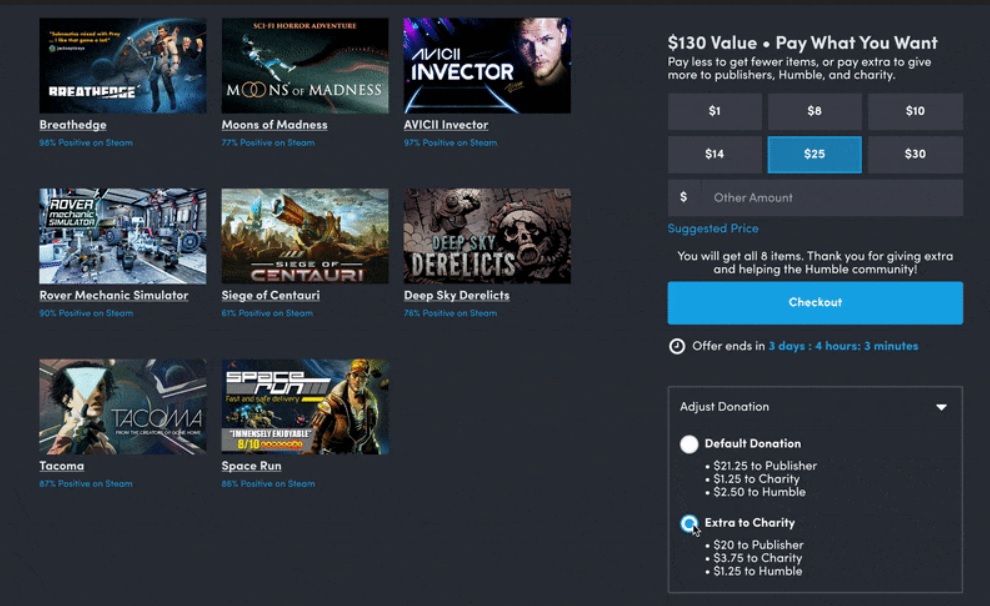Select the $30 payment tier
The image size is (990, 606).
(x=914, y=154)
